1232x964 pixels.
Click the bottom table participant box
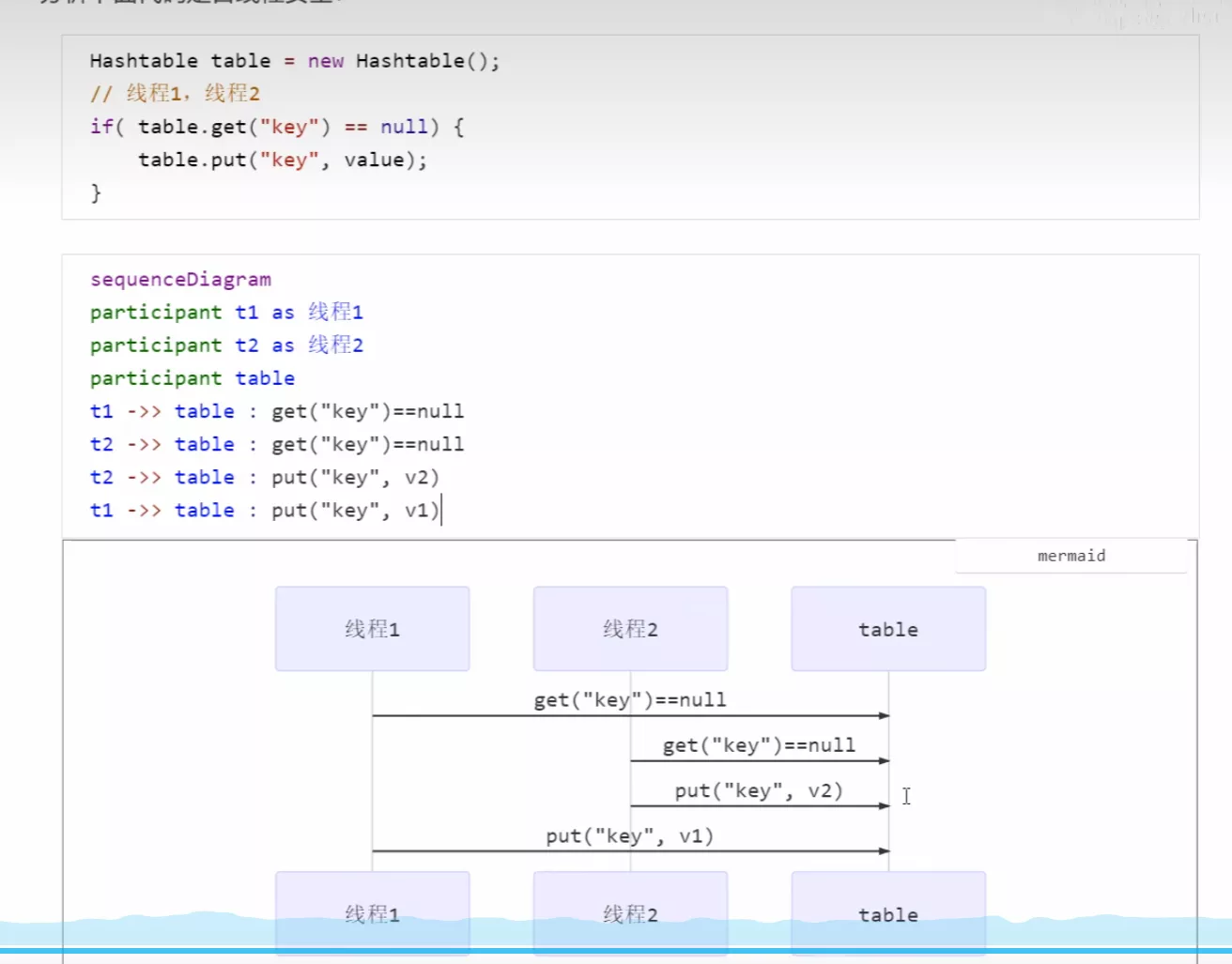click(x=888, y=913)
